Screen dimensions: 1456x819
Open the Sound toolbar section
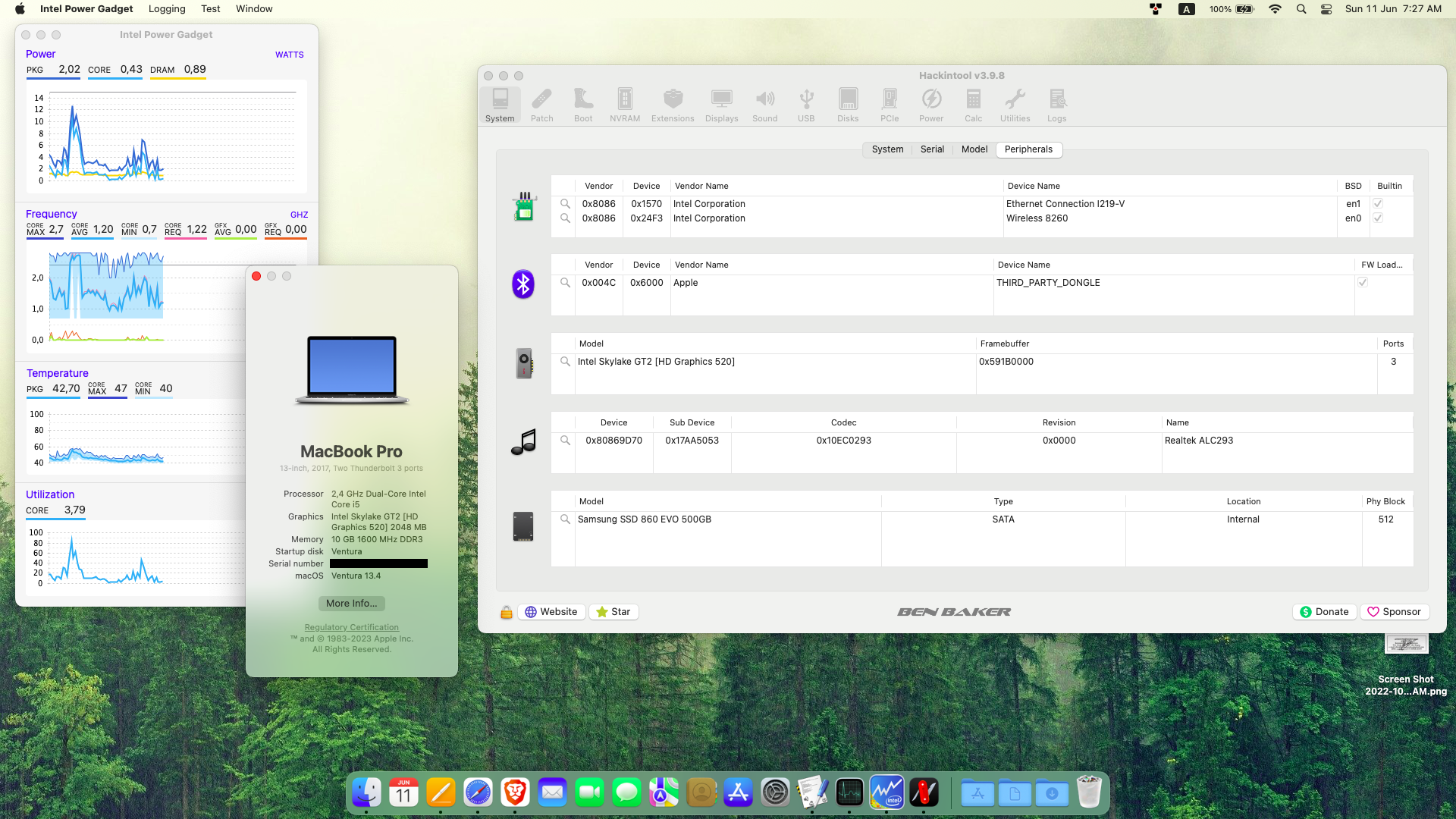(764, 105)
